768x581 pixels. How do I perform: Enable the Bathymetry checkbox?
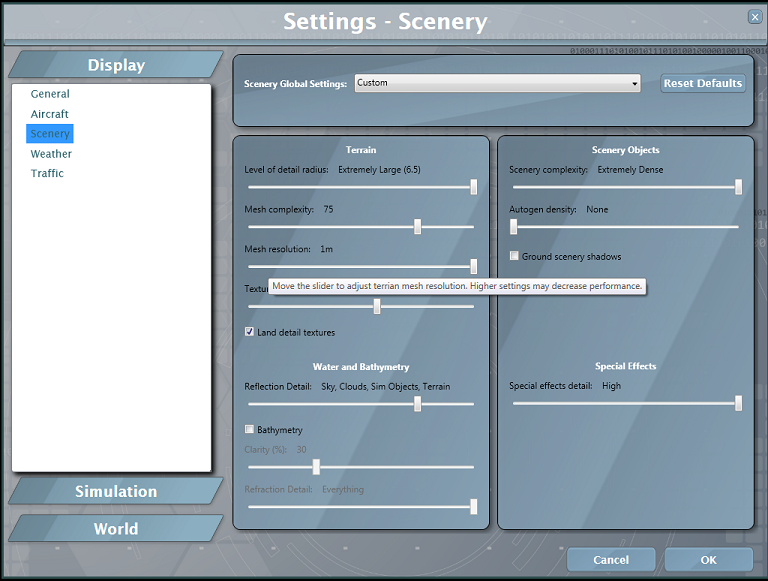(x=249, y=430)
